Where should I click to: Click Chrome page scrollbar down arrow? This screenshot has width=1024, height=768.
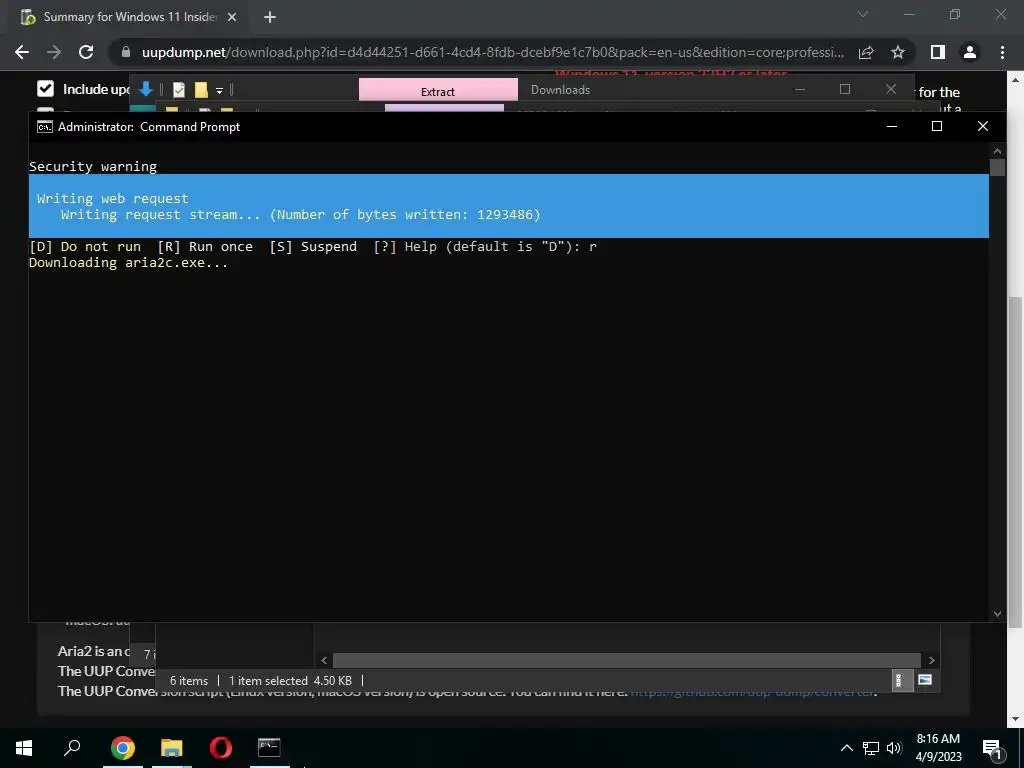point(1015,719)
